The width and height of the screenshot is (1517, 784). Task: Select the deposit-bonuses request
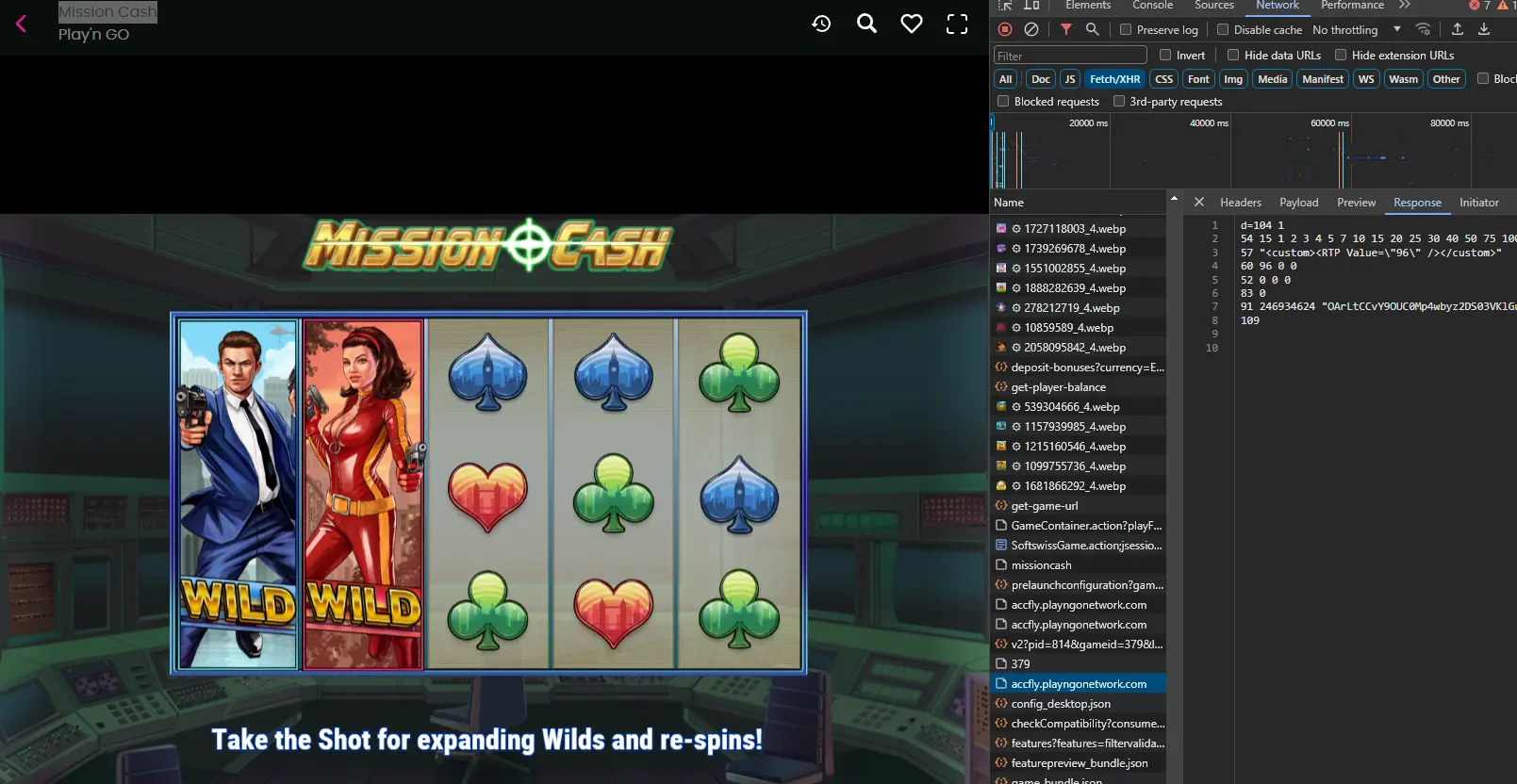1080,367
